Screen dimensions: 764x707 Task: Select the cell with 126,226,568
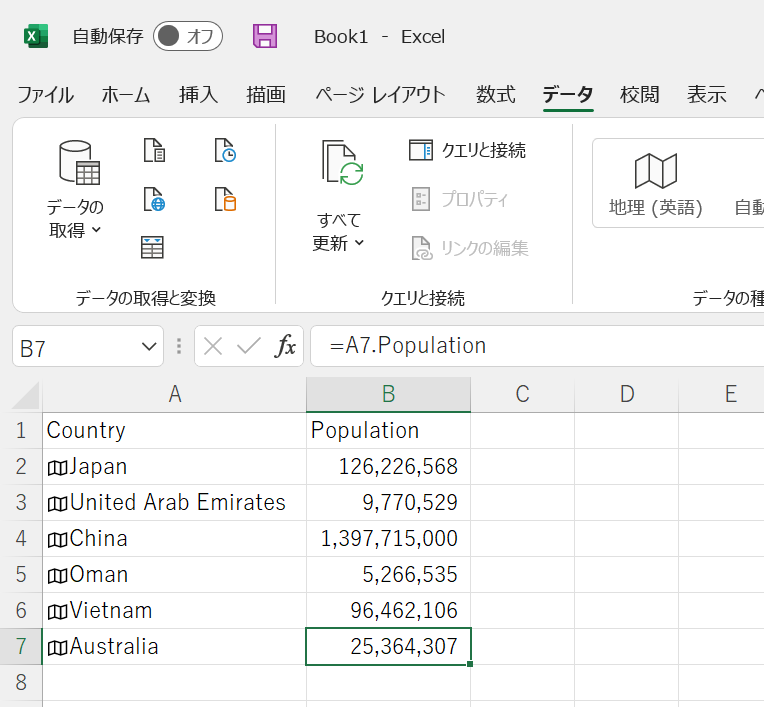tap(388, 467)
